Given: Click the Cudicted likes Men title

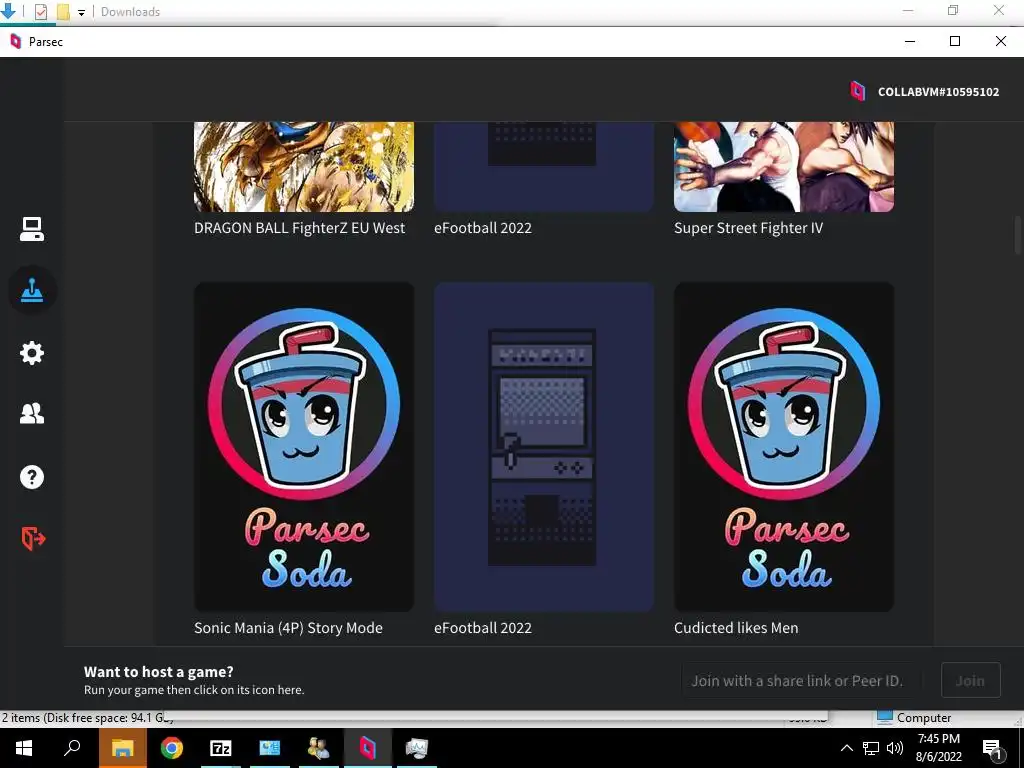Looking at the screenshot, I should click(x=736, y=628).
